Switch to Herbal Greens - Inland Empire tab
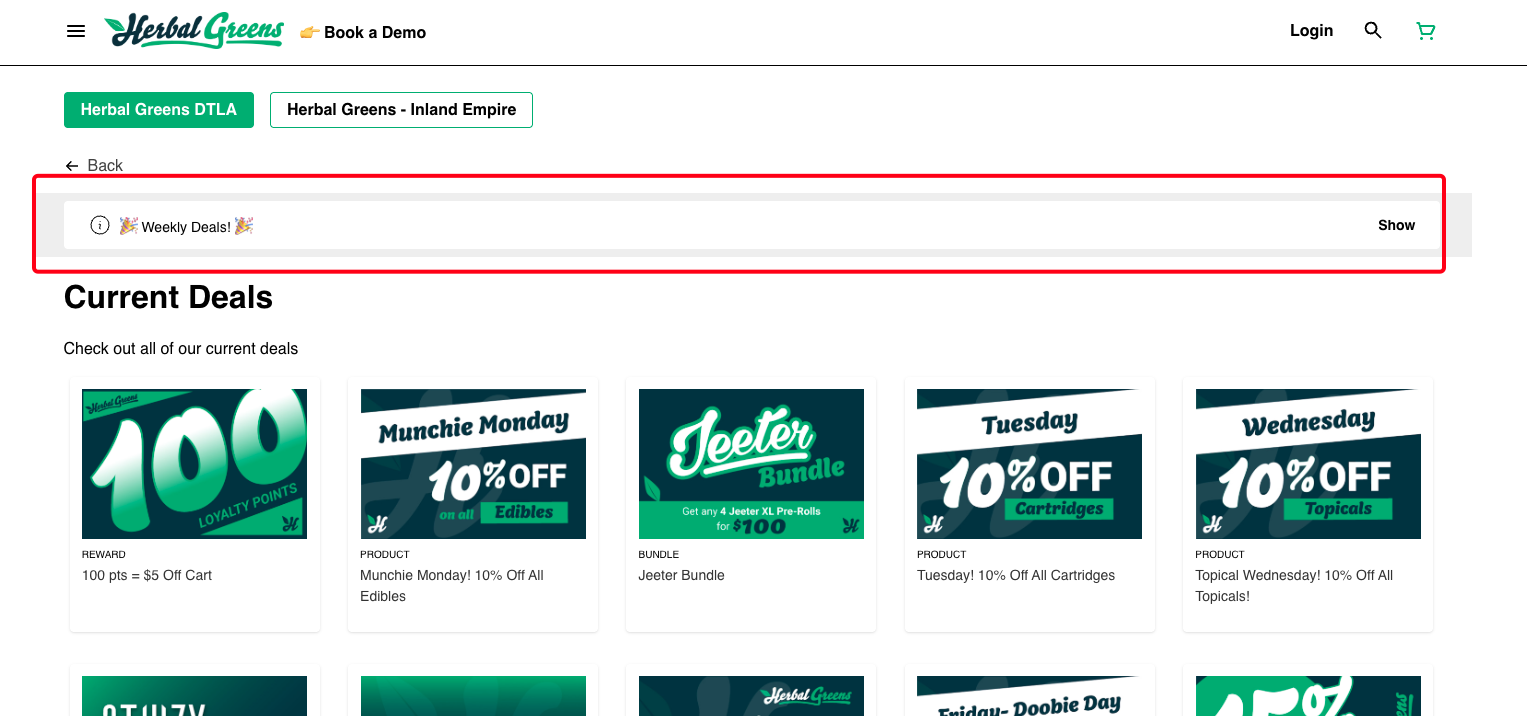Viewport: 1527px width, 716px height. click(x=401, y=110)
